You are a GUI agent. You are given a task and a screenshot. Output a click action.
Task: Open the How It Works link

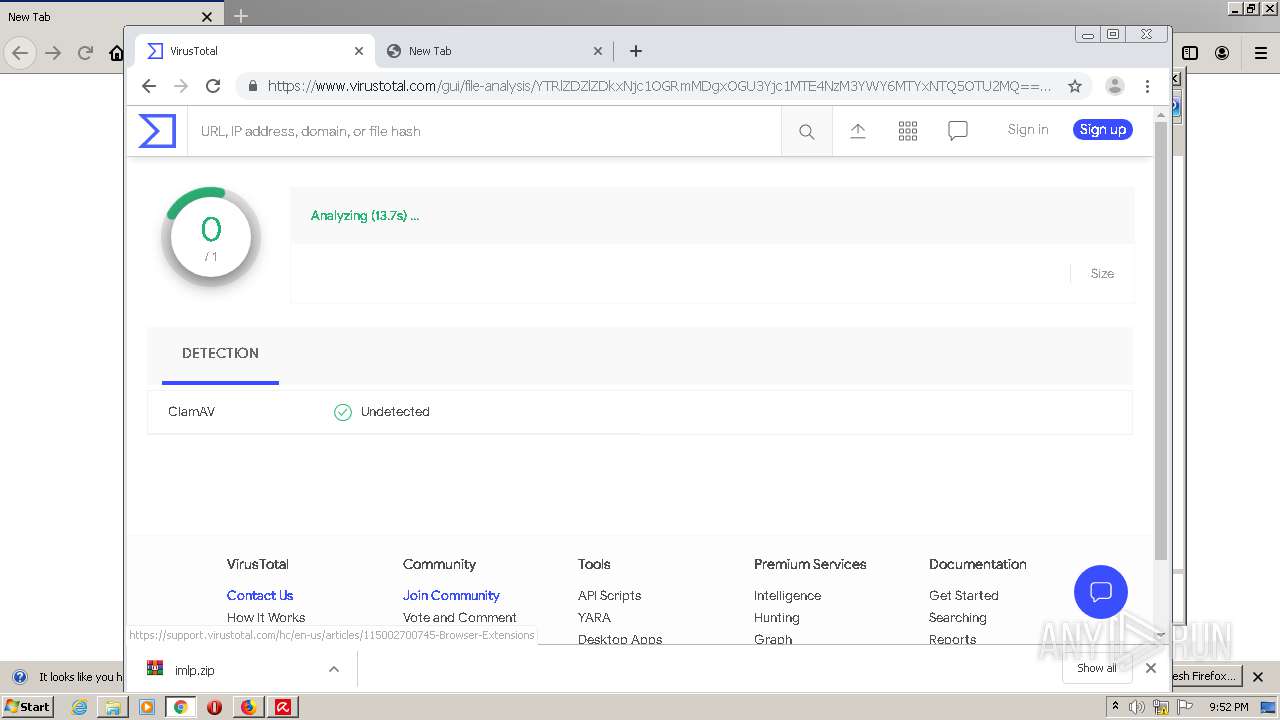[x=266, y=617]
